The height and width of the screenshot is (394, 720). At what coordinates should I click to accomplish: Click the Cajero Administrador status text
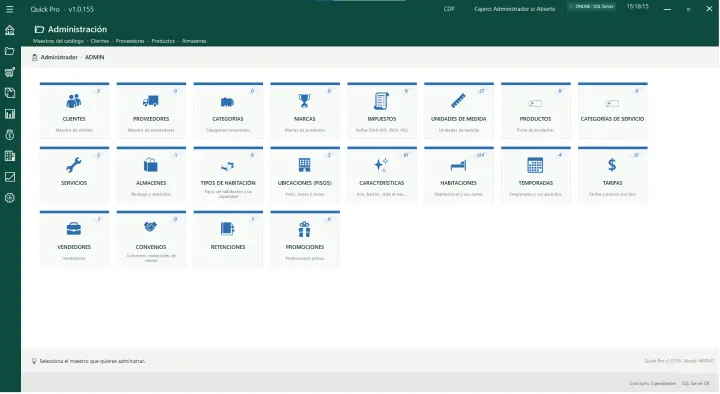pyautogui.click(x=515, y=9)
